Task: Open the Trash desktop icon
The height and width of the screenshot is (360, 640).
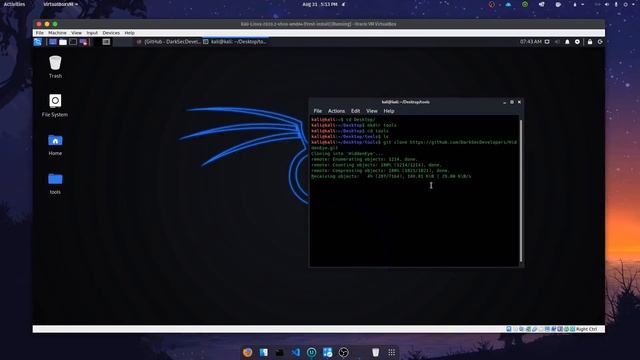Action: 55,67
